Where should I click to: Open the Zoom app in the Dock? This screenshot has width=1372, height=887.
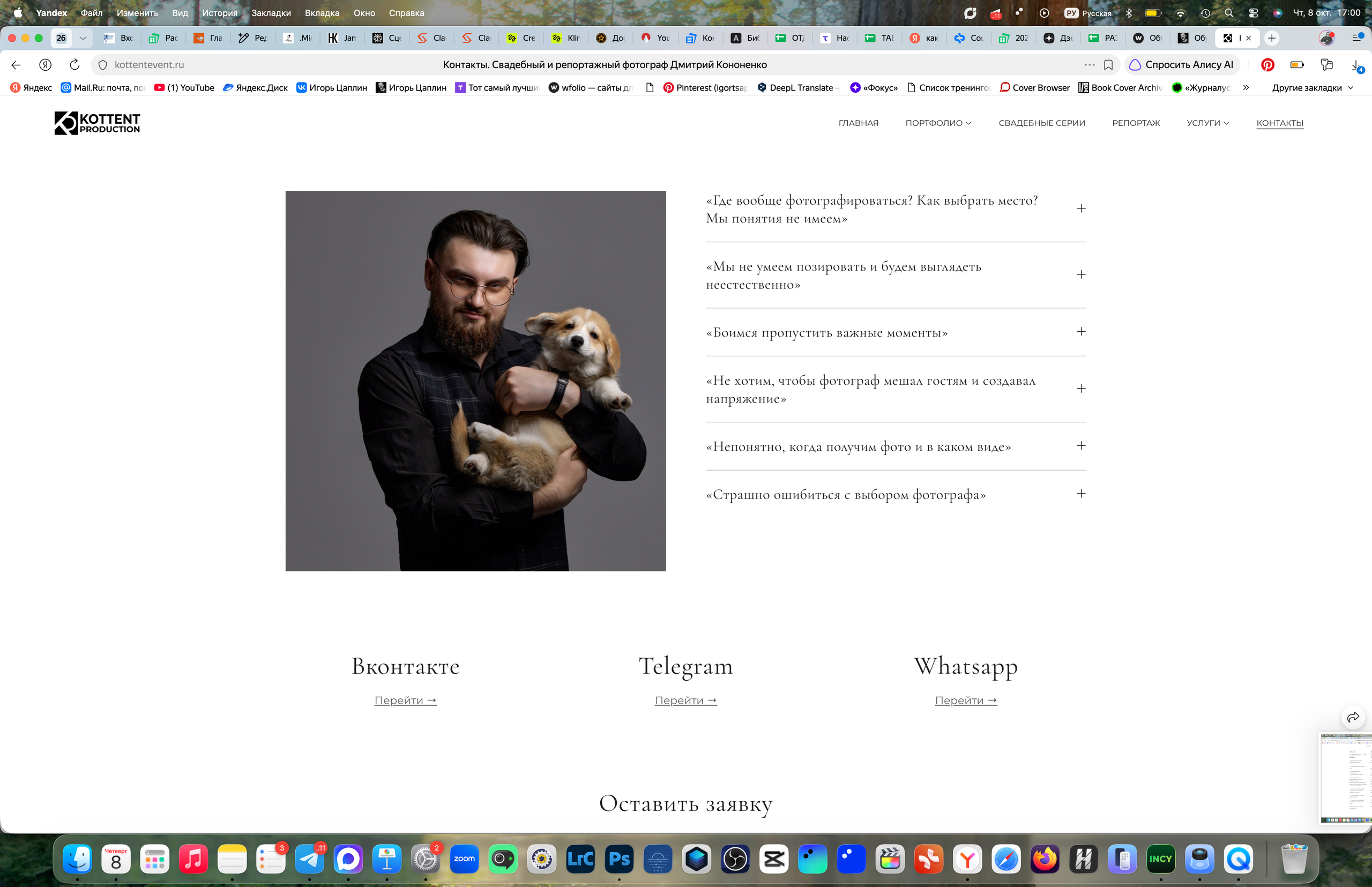click(464, 859)
